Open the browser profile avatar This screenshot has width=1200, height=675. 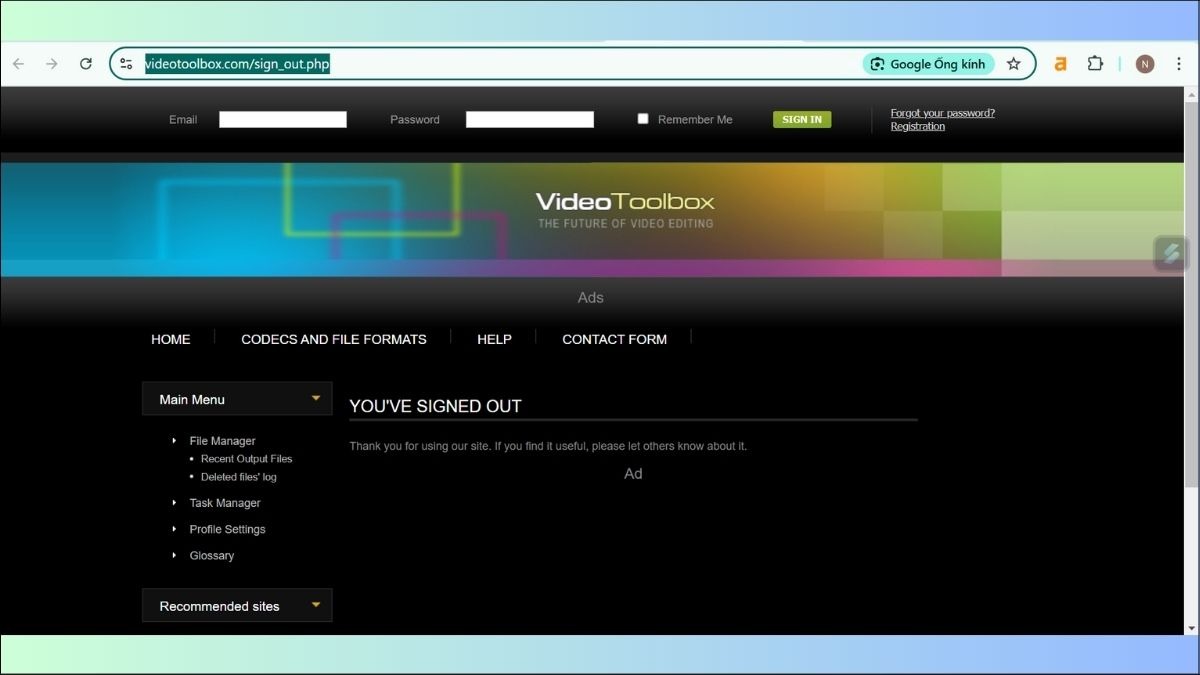point(1145,64)
